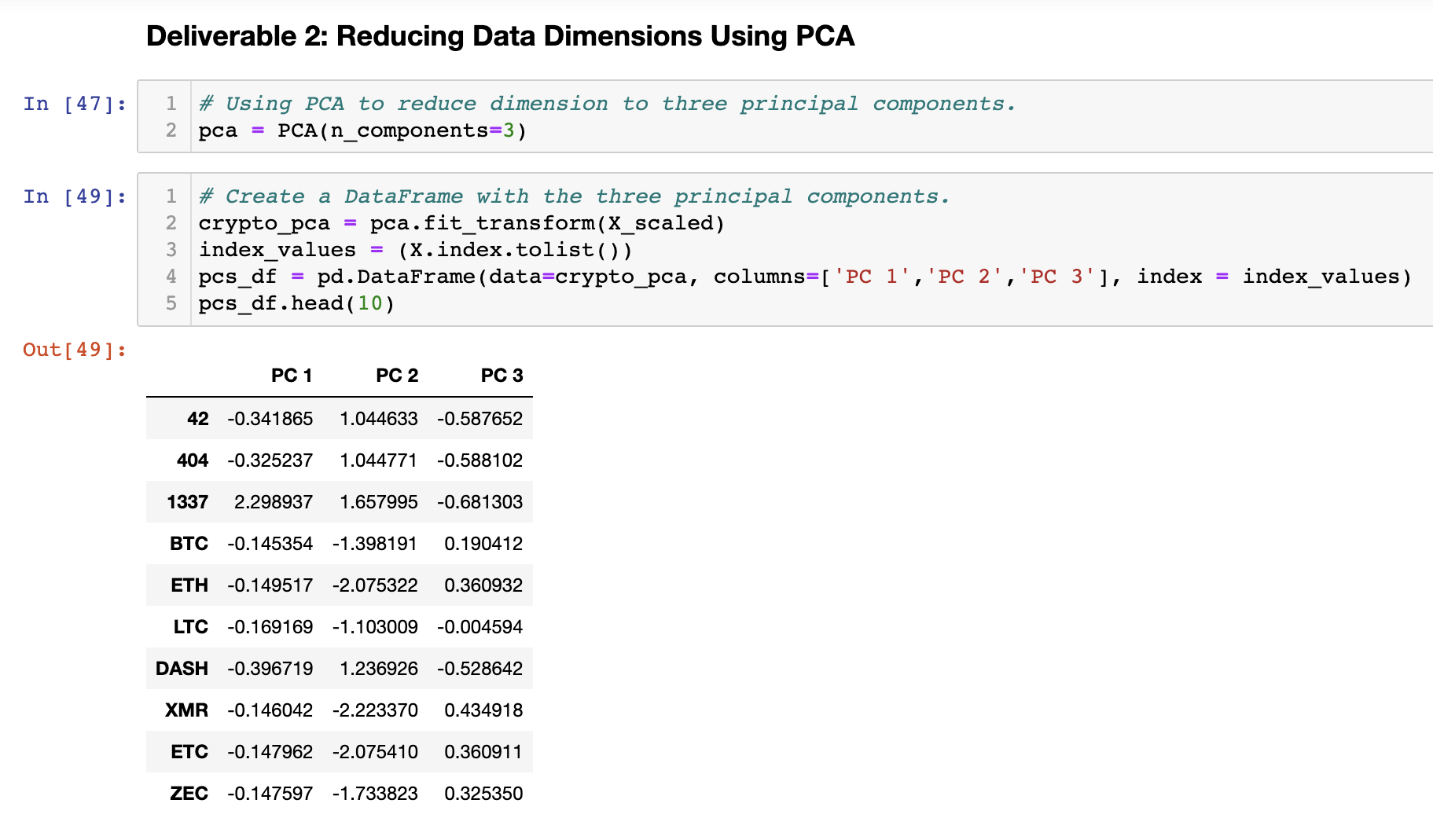Click the pca = PCA(n_components=3) line
The image size is (1433, 840).
pos(362,130)
